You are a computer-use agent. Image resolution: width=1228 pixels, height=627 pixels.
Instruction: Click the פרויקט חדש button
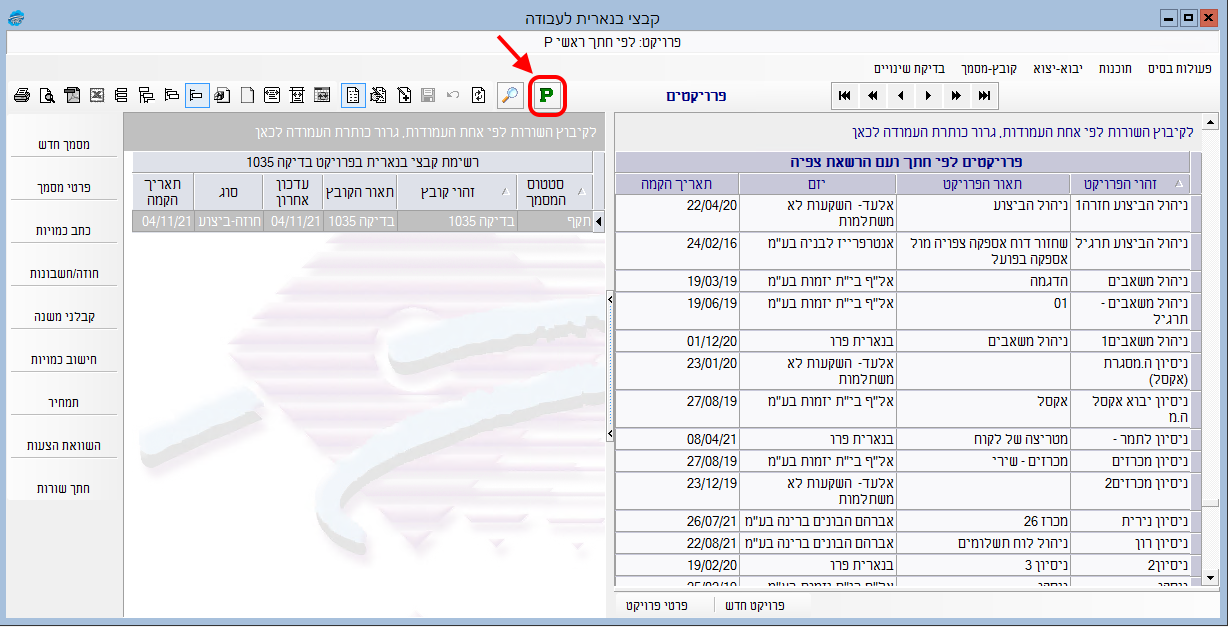pyautogui.click(x=752, y=606)
